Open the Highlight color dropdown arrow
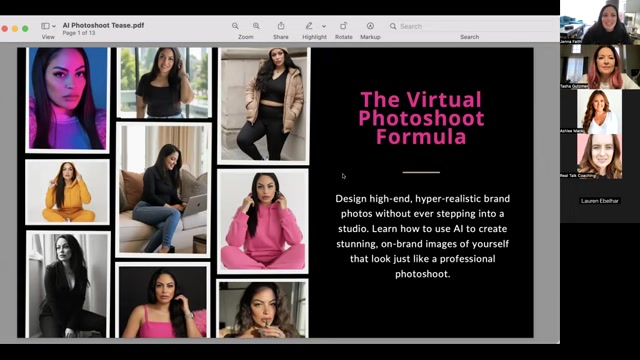 (324, 26)
